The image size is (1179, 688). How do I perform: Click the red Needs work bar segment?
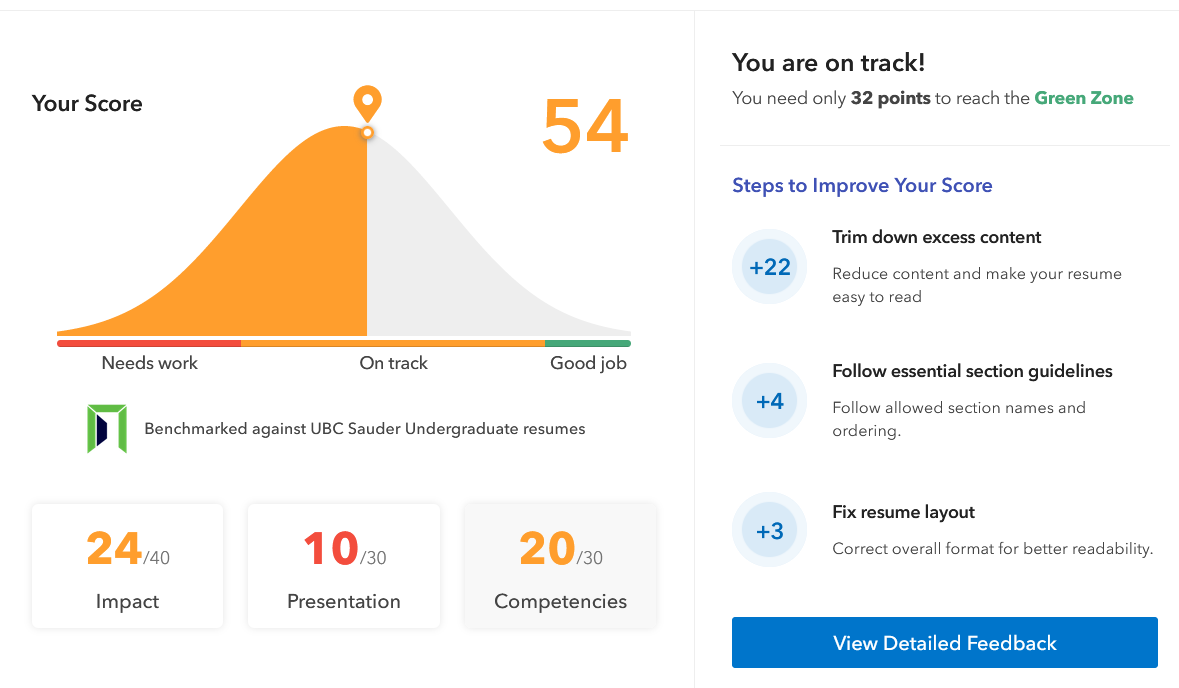point(149,344)
